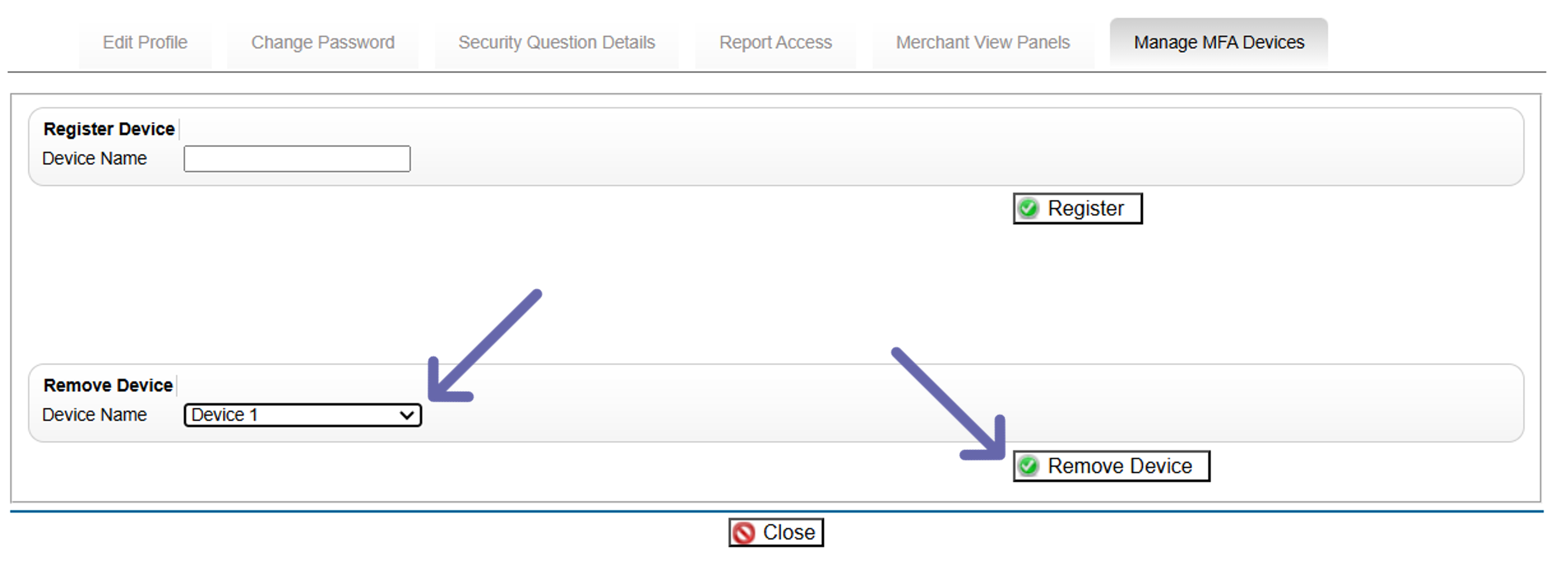Go to Security Question Details tab
Screen dimensions: 1568x567
[x=556, y=43]
